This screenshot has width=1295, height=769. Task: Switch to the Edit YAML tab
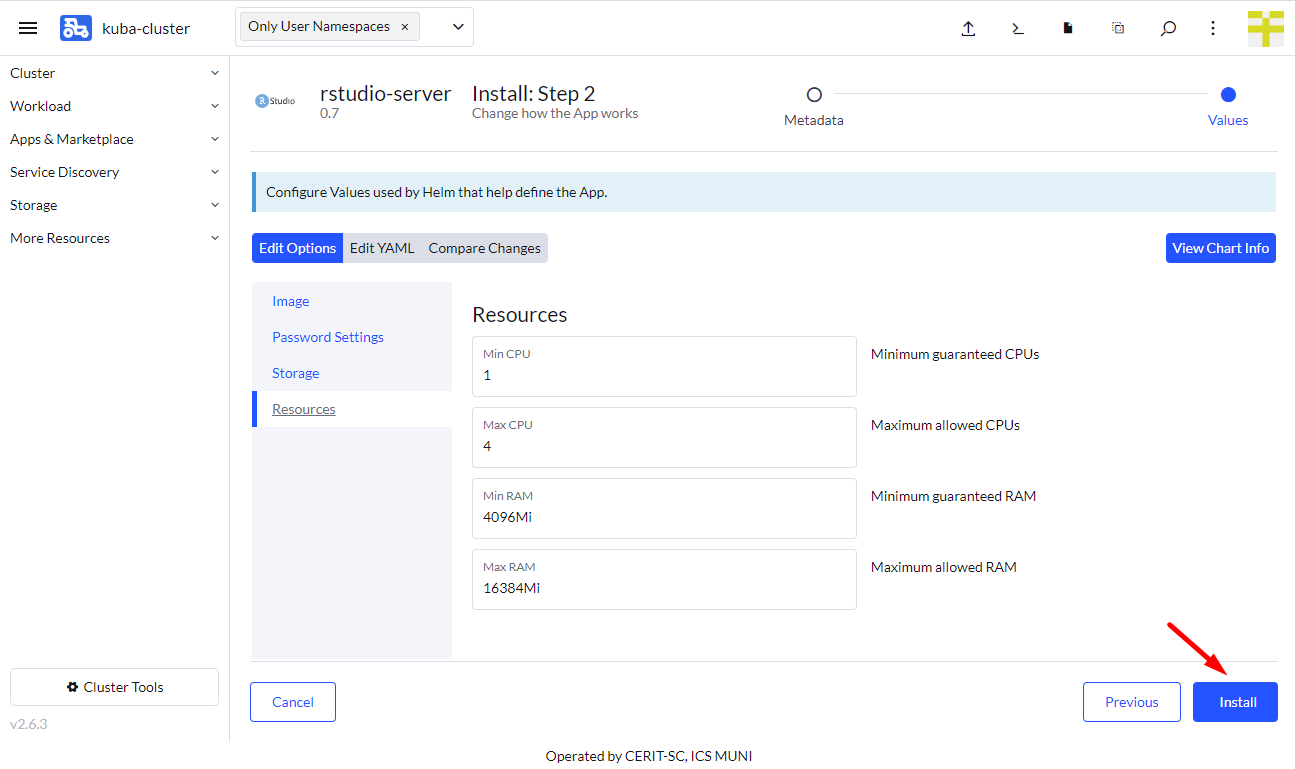[381, 247]
